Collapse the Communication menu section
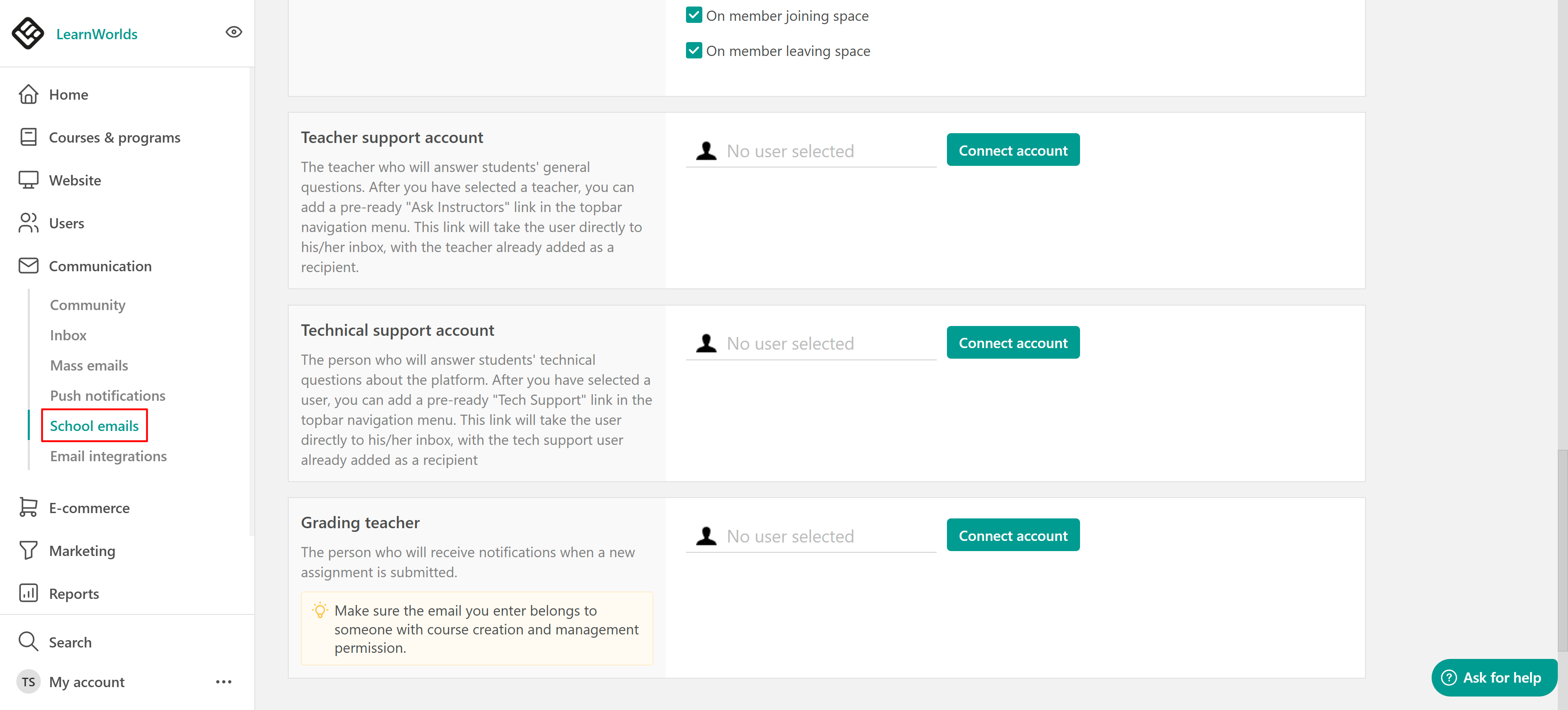Image resolution: width=1568 pixels, height=710 pixels. [x=100, y=266]
